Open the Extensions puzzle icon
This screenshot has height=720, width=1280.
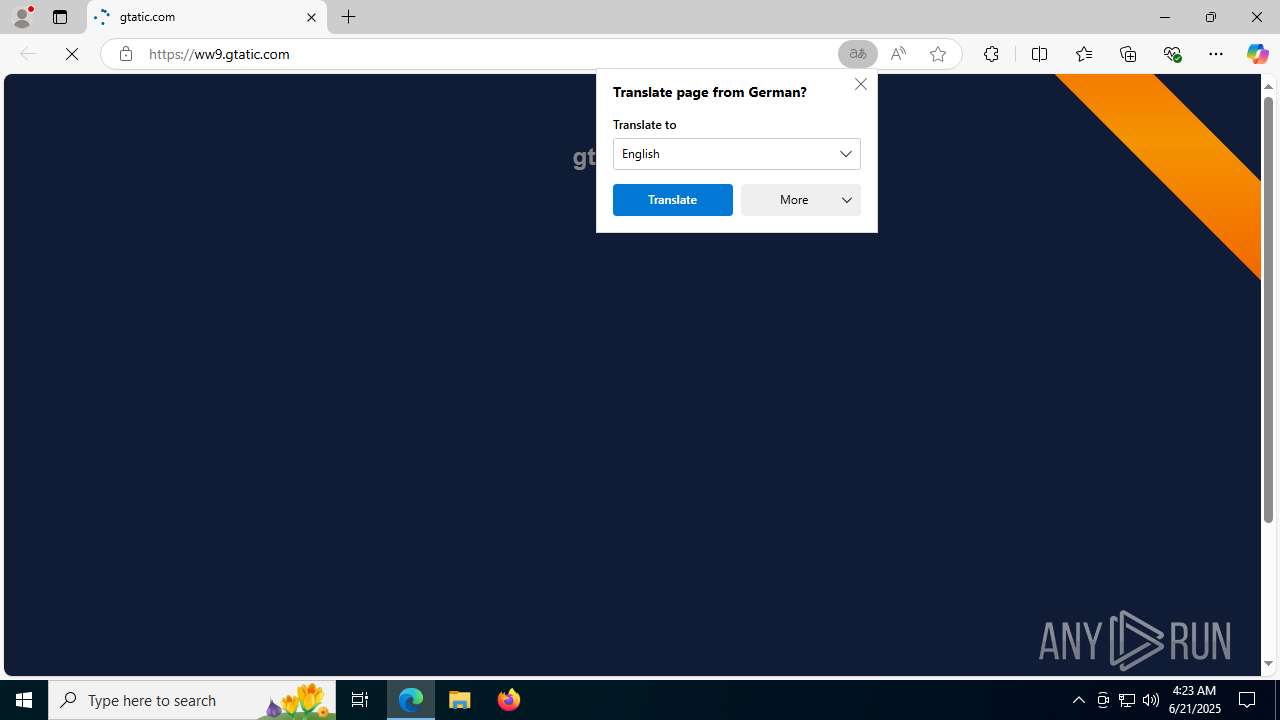point(991,54)
